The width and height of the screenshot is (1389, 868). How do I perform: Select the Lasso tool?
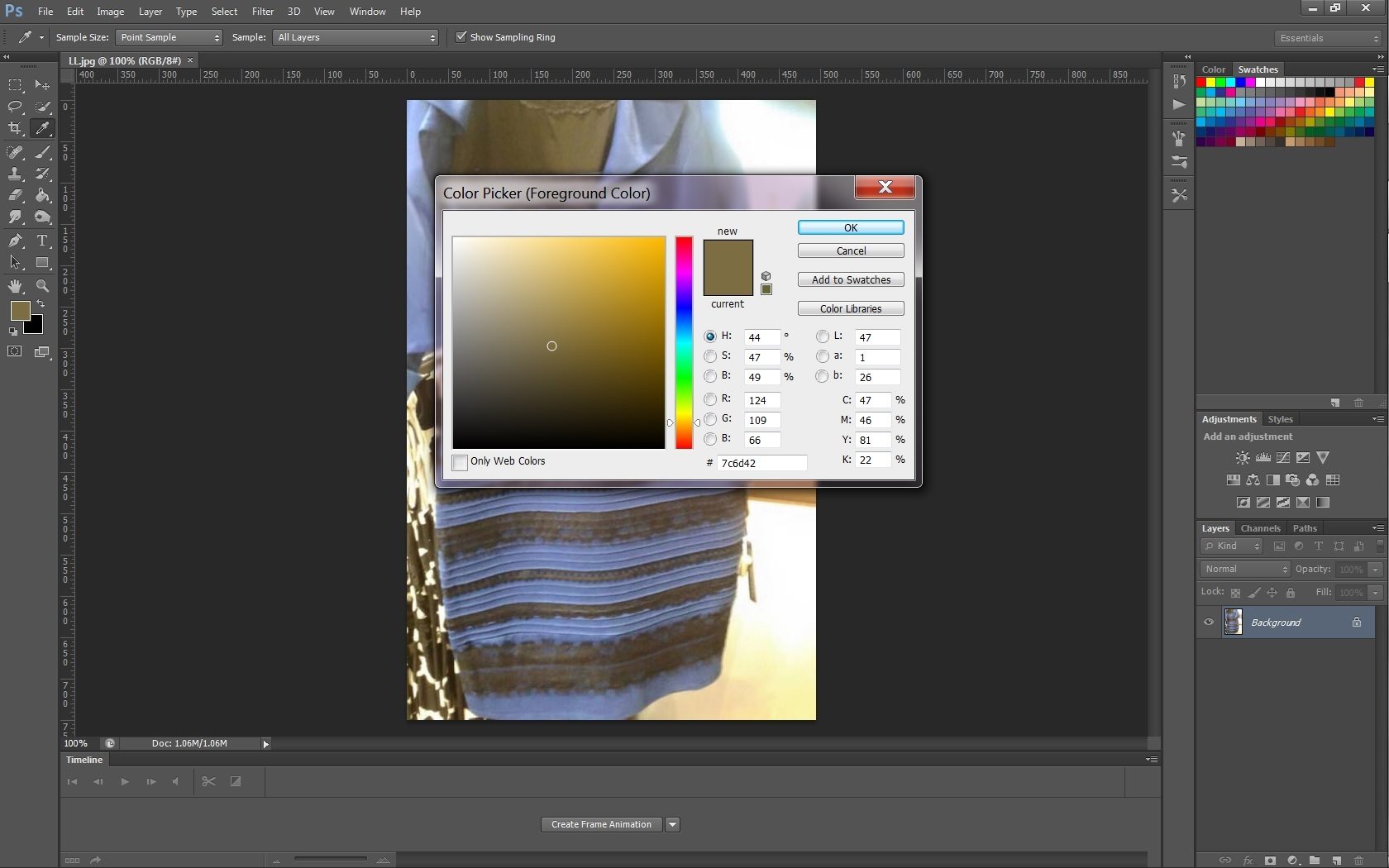click(x=15, y=107)
